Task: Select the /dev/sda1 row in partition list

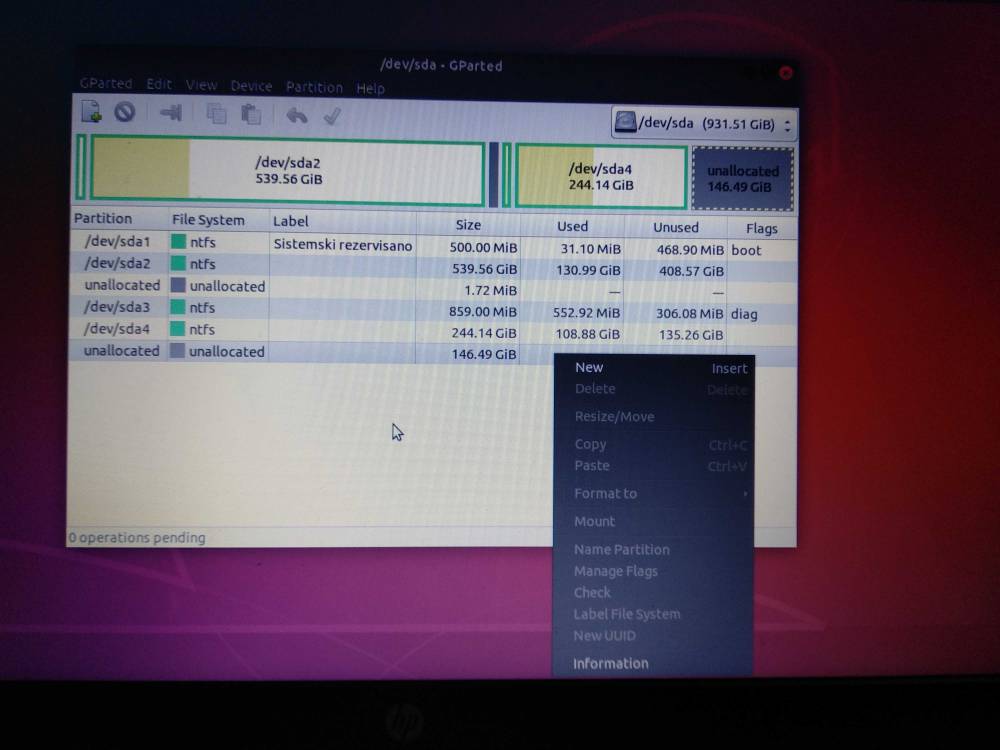Action: coord(118,242)
